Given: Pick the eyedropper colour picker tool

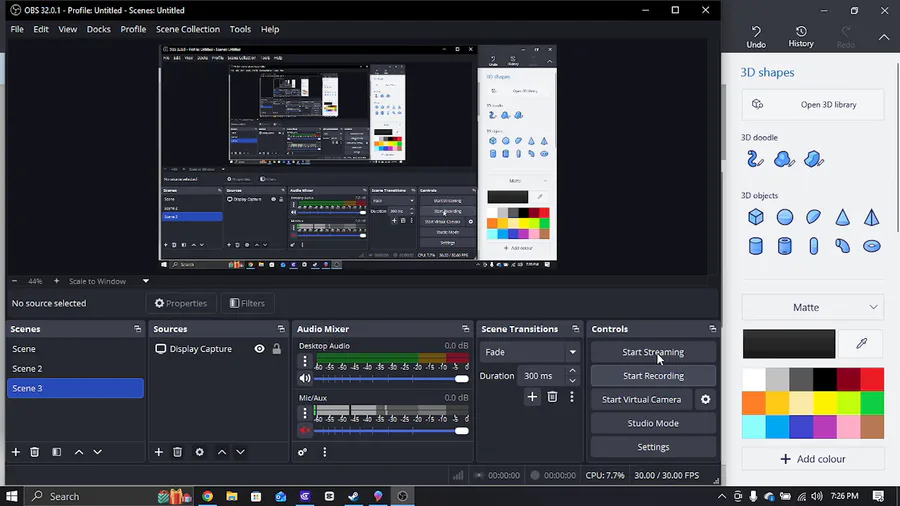Looking at the screenshot, I should [861, 344].
